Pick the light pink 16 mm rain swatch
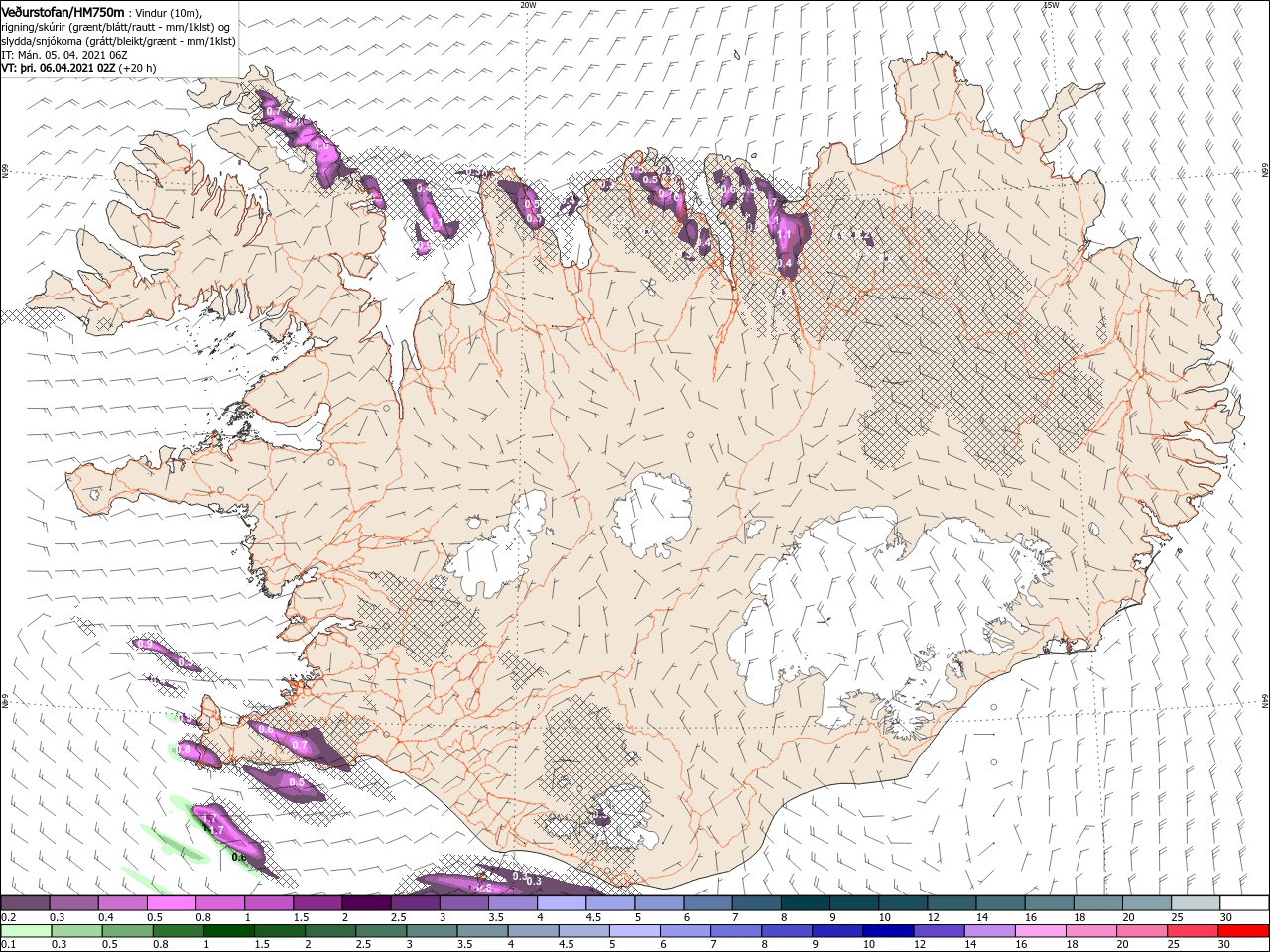 [1040, 931]
